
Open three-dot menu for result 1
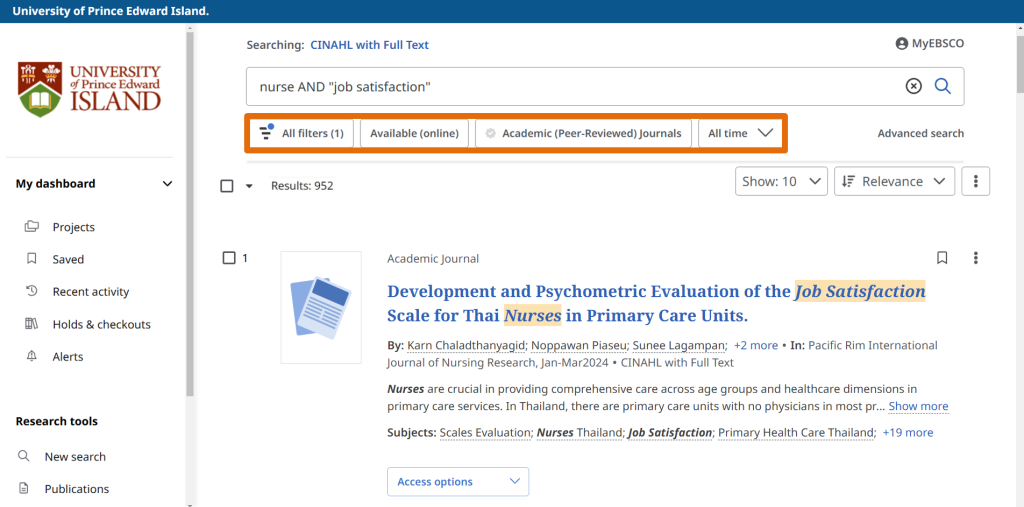coord(976,258)
